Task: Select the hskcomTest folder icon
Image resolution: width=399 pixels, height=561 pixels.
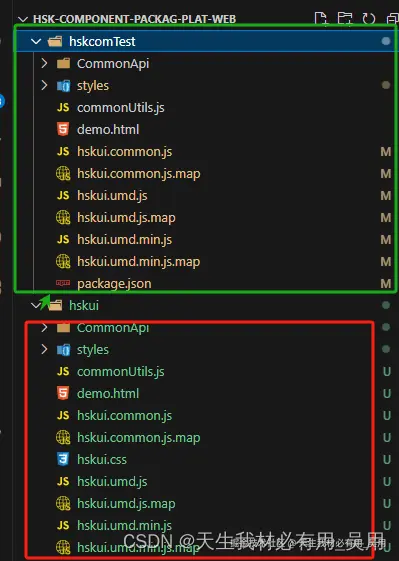Action: coord(55,42)
